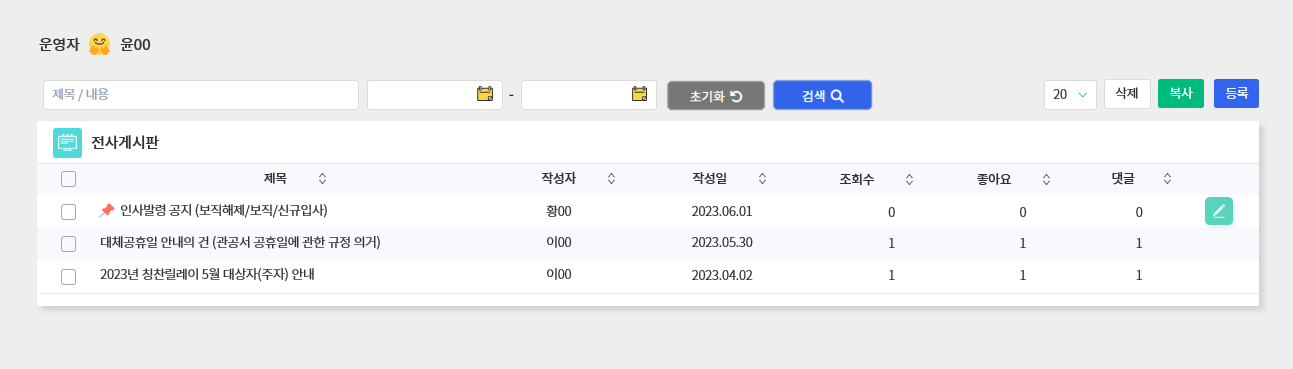Screen dimensions: 1293x369
Task: Sort by 작성일 column arrows
Action: [762, 179]
